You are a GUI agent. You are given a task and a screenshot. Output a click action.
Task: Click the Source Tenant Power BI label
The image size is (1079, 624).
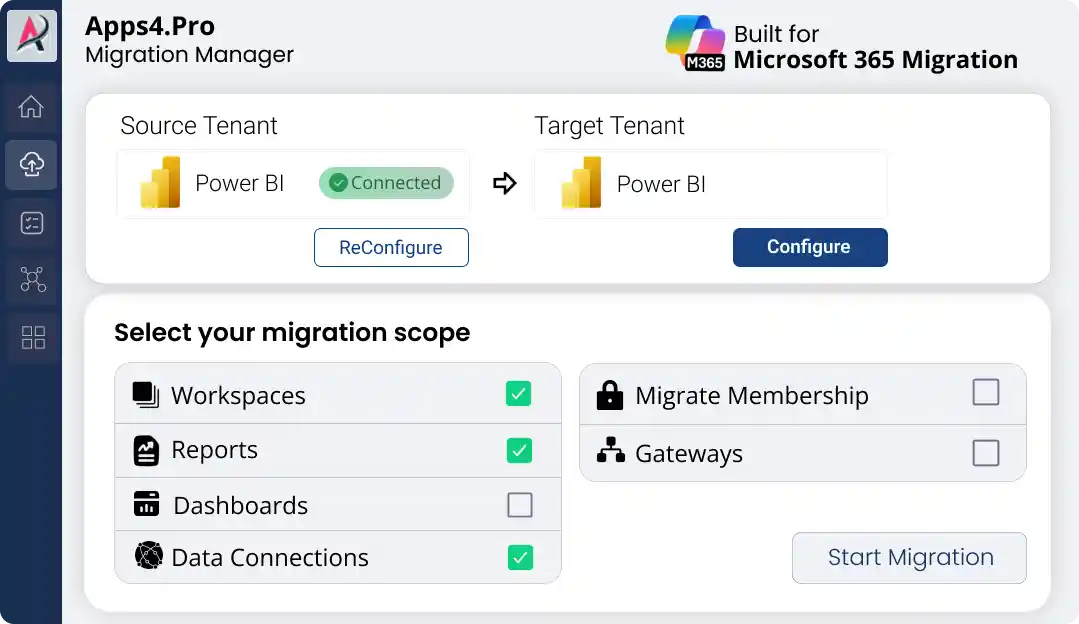239,183
